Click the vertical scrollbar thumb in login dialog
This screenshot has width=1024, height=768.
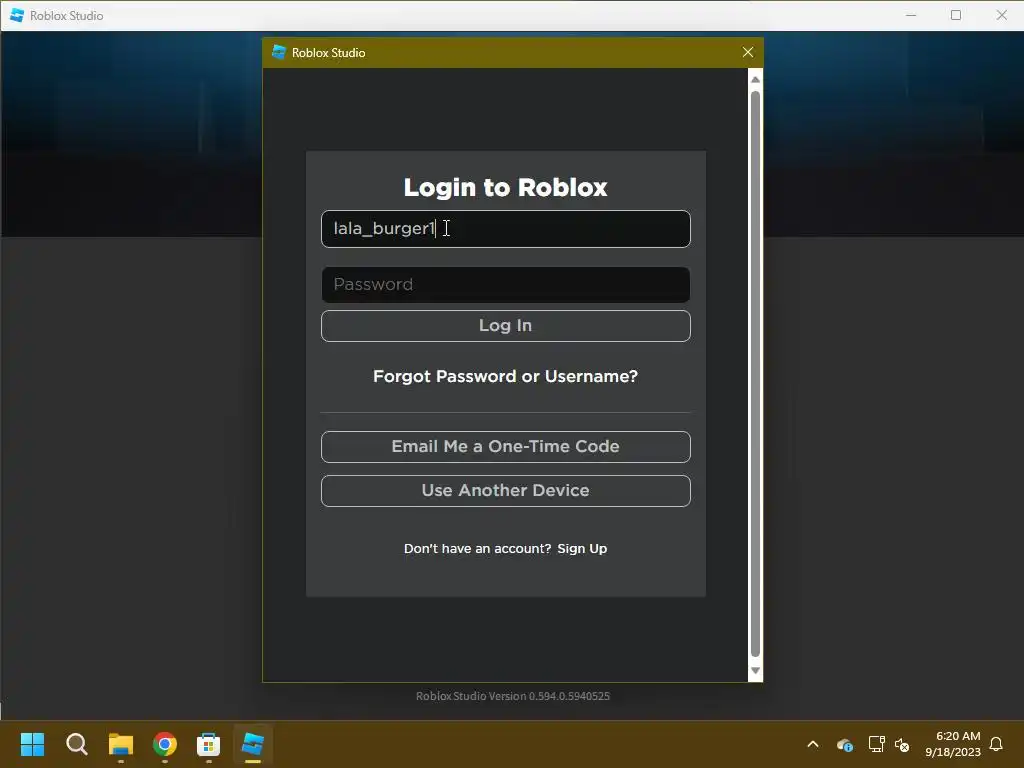(755, 374)
